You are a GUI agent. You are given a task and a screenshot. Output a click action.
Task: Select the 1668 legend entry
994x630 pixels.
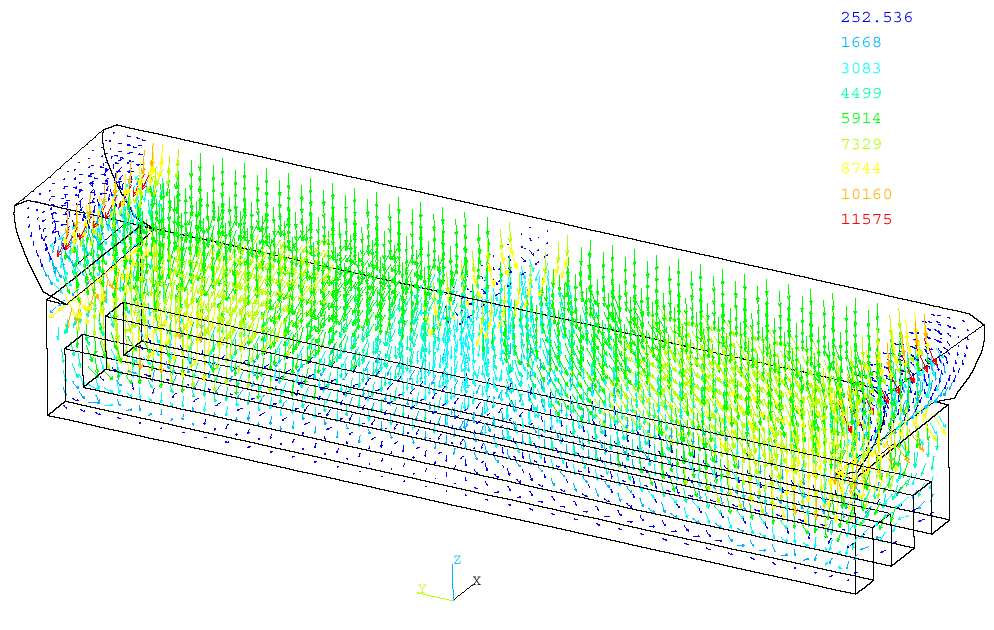point(861,43)
